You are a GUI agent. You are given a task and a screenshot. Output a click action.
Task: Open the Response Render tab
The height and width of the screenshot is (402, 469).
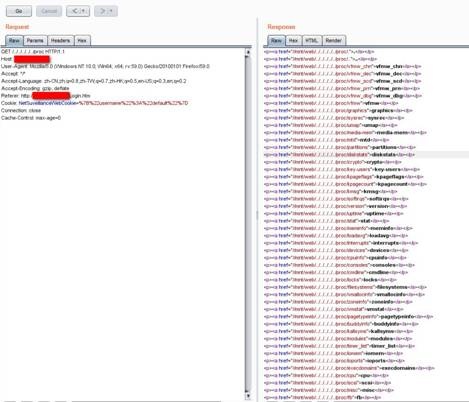pos(333,40)
